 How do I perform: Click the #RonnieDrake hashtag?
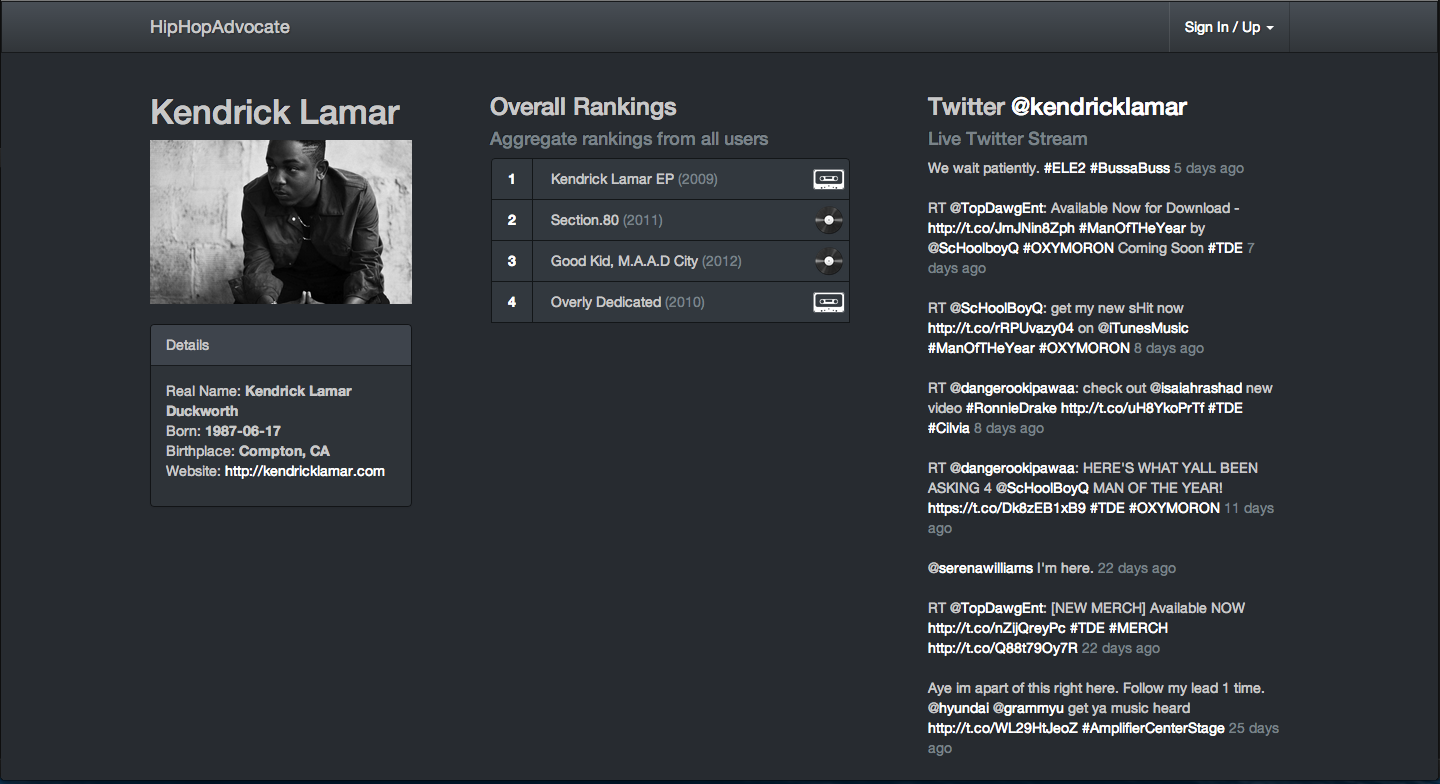1011,408
